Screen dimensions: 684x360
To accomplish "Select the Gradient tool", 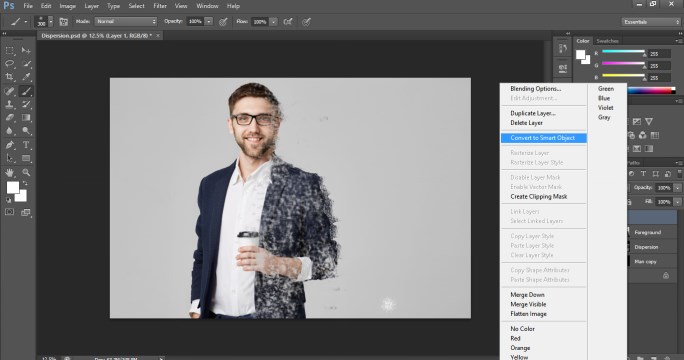I will coord(26,117).
